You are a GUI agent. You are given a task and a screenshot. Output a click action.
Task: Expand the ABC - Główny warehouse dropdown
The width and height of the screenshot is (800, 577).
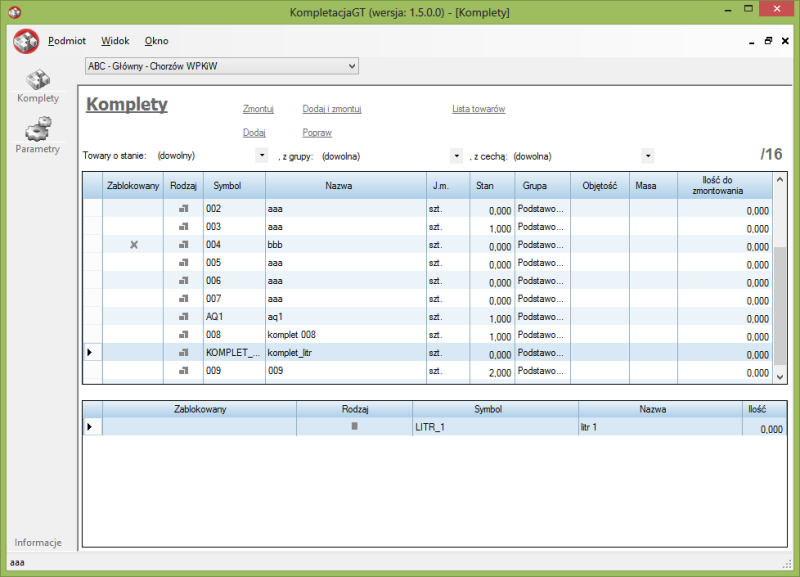tap(351, 66)
